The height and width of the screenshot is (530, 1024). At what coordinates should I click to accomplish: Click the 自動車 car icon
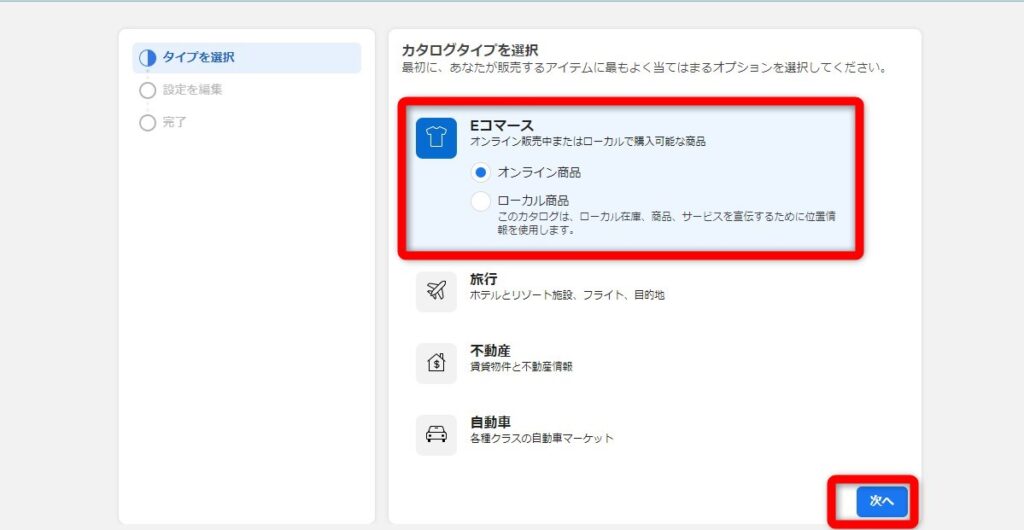[x=436, y=435]
